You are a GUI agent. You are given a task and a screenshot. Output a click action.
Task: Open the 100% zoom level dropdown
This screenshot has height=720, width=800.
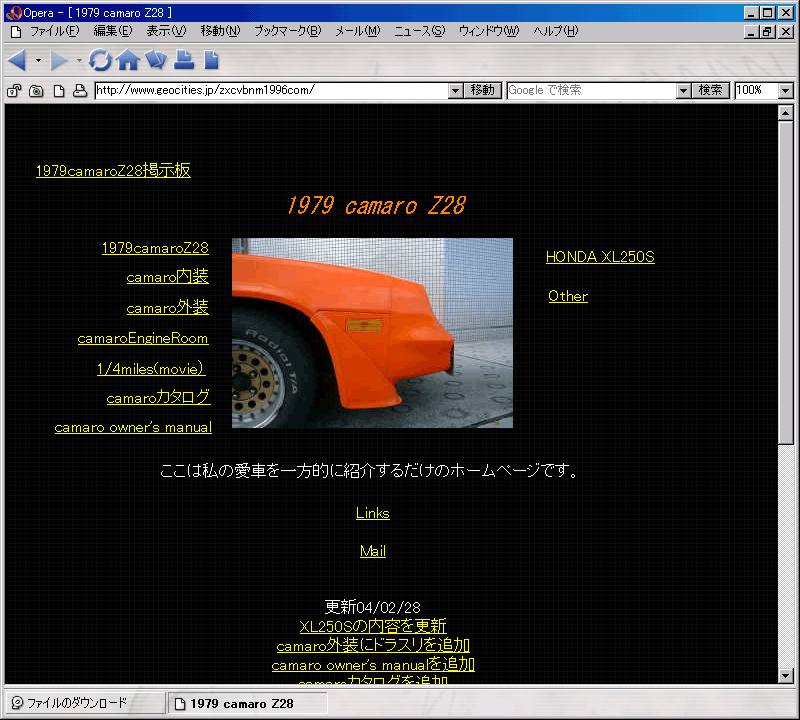(x=786, y=91)
